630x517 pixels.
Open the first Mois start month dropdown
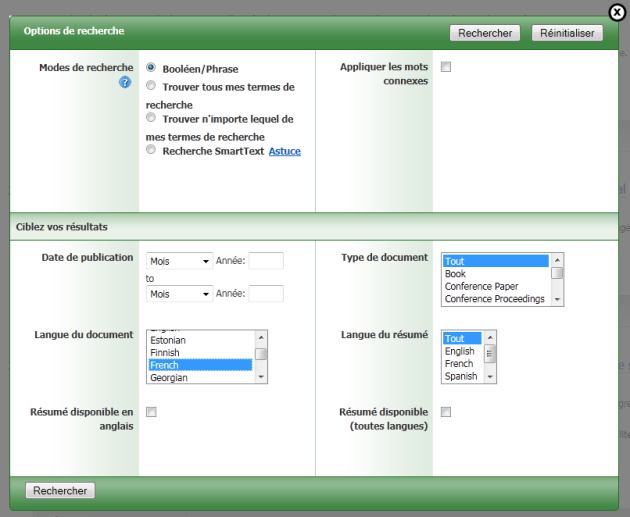[x=179, y=261]
